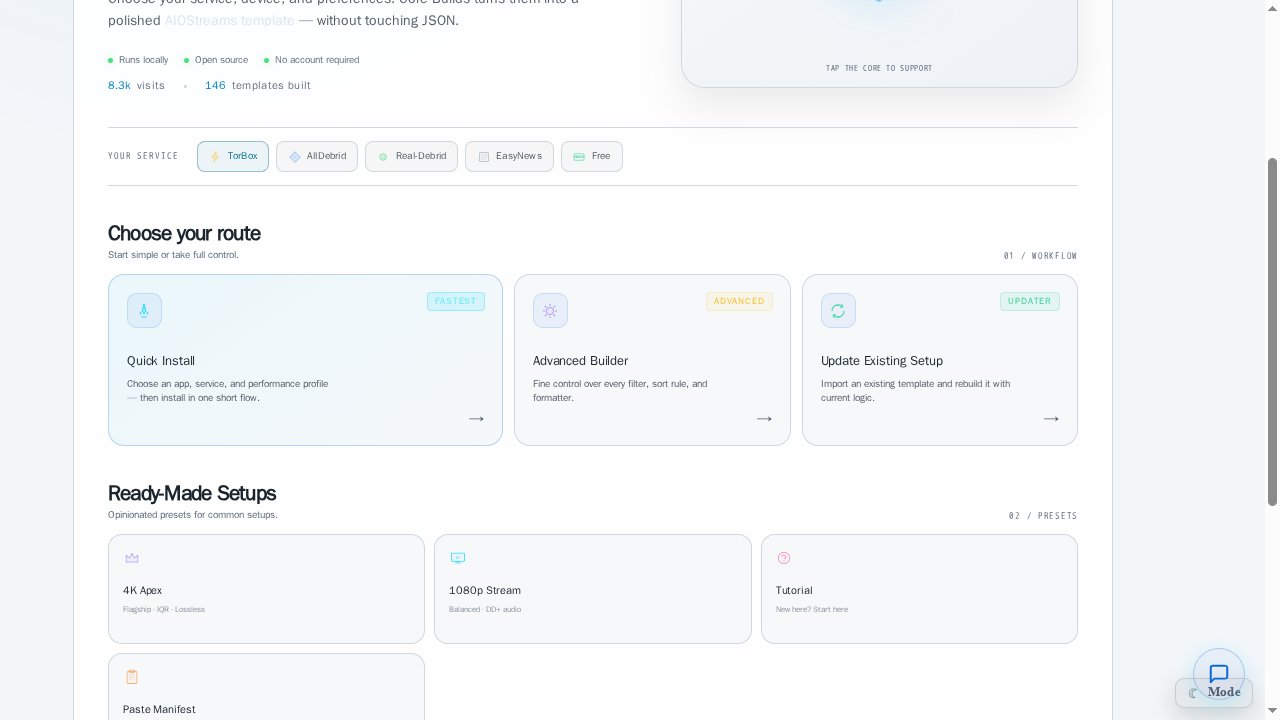This screenshot has height=720, width=1280.
Task: Click the question mark icon on Tutorial
Action: tap(784, 558)
